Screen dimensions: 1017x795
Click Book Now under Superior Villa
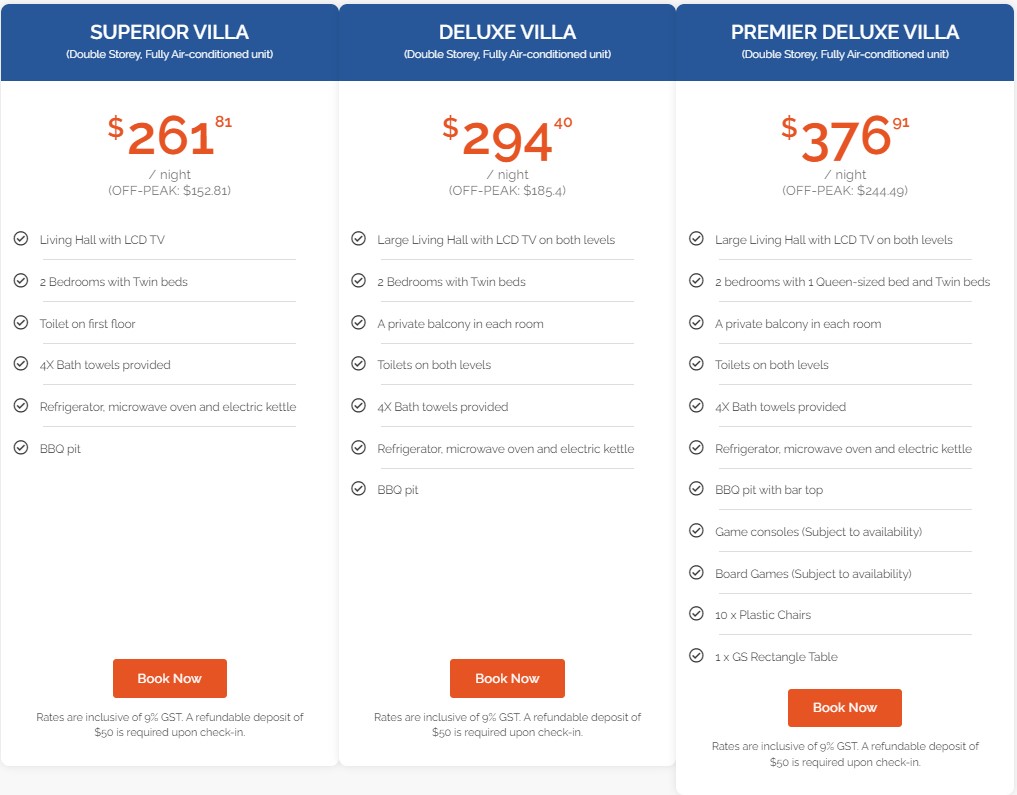(x=169, y=678)
